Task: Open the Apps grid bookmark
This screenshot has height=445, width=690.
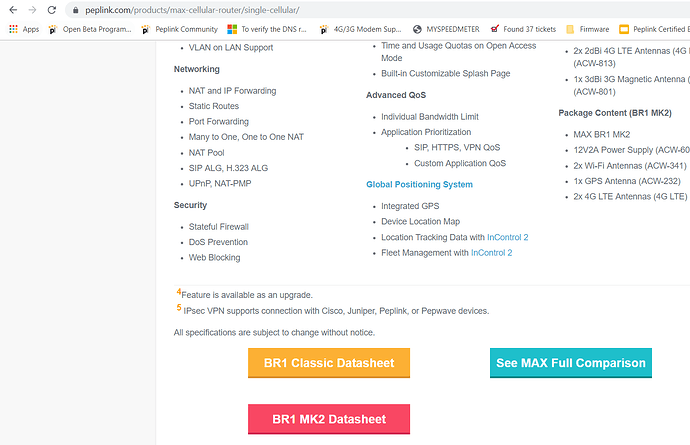Action: [x=24, y=29]
